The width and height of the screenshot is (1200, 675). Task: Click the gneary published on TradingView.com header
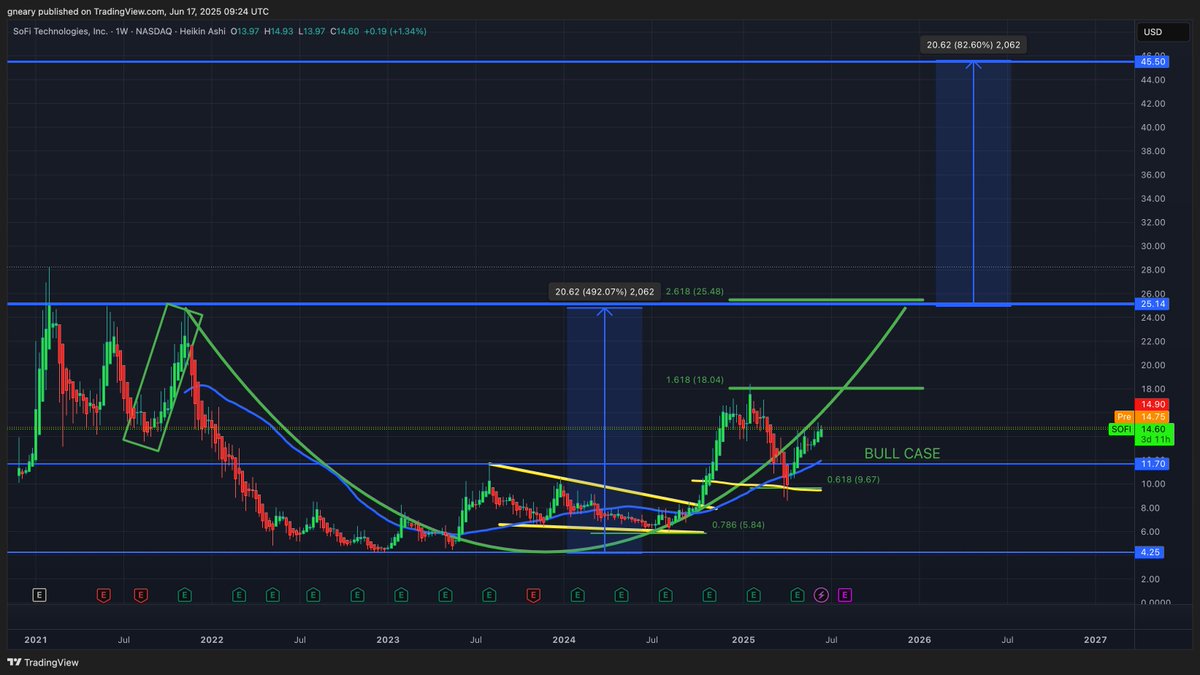pos(137,11)
